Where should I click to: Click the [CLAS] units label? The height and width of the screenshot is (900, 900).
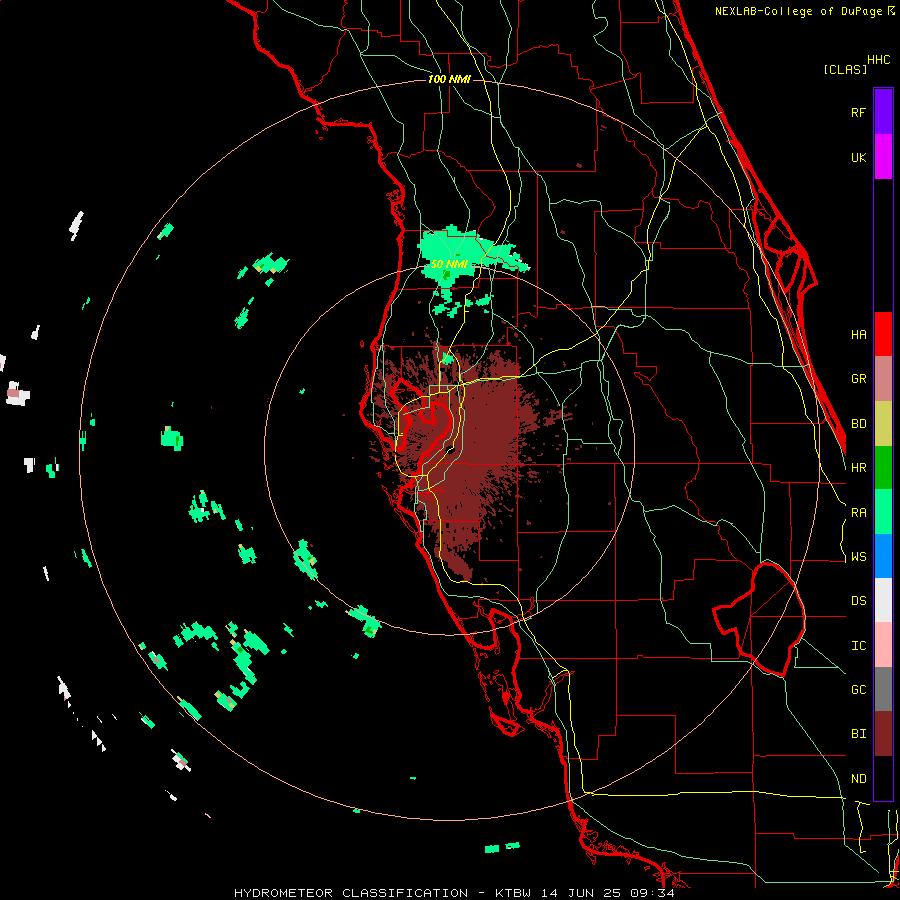point(845,69)
